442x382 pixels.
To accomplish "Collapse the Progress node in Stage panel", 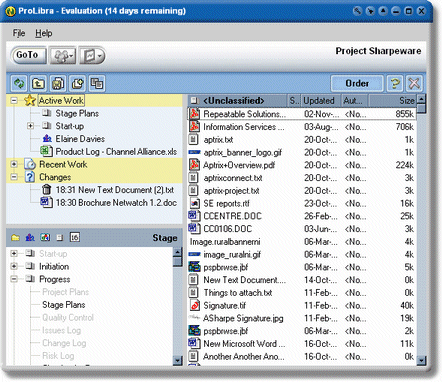I will (x=14, y=279).
